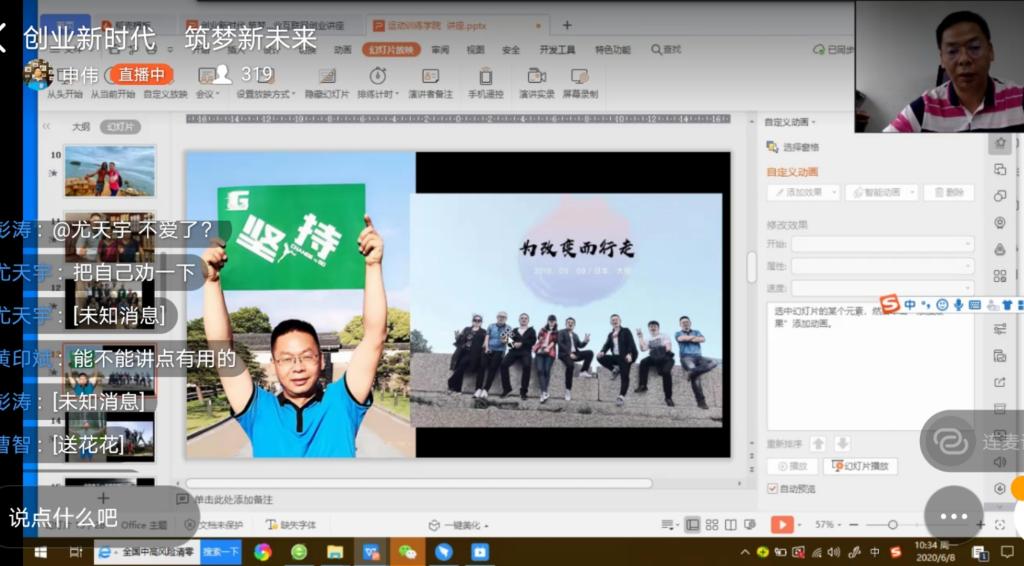
Task: Open 屏幕录制 screen recording tool
Action: click(579, 78)
